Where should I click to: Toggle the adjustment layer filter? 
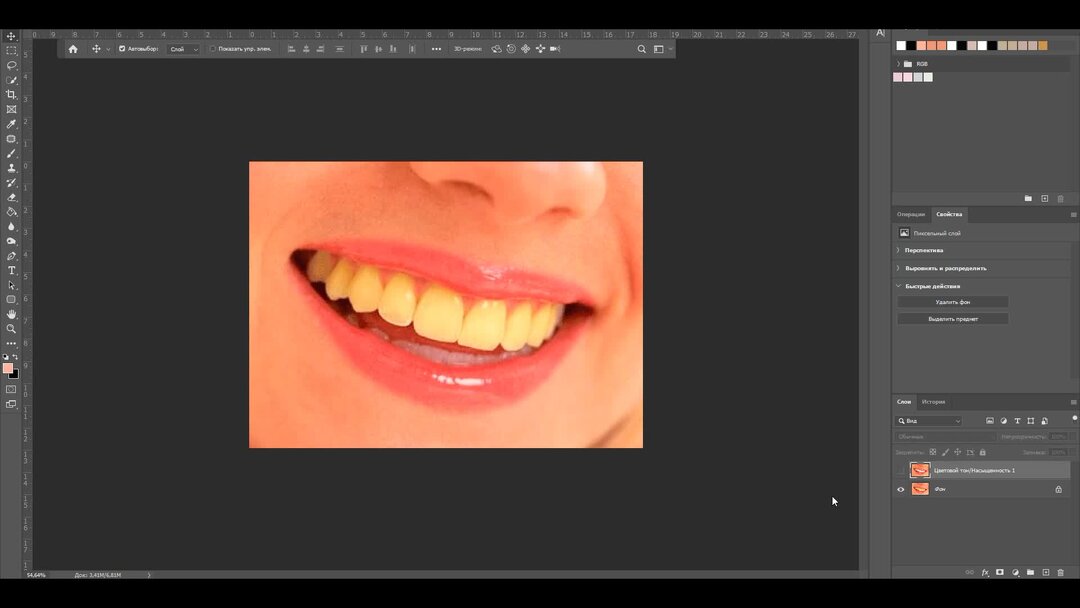(x=1004, y=421)
